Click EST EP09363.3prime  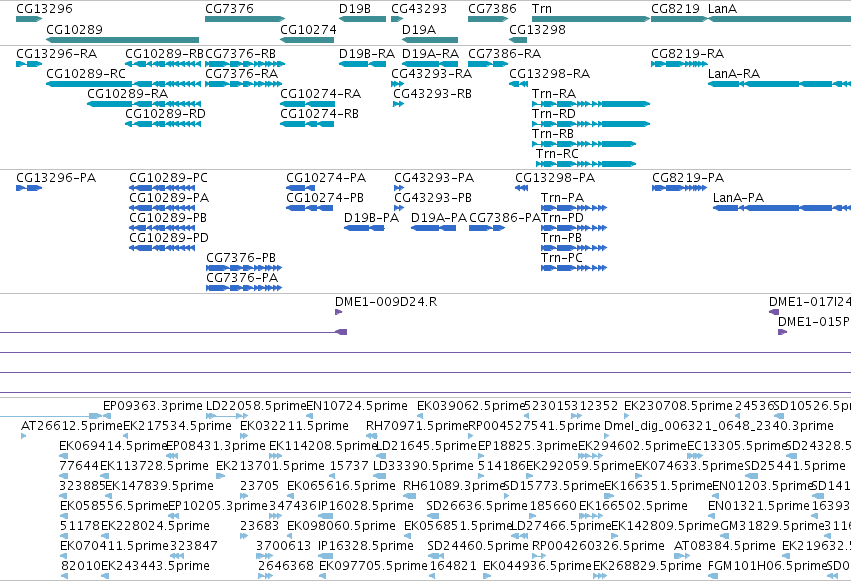pyautogui.click(x=153, y=406)
